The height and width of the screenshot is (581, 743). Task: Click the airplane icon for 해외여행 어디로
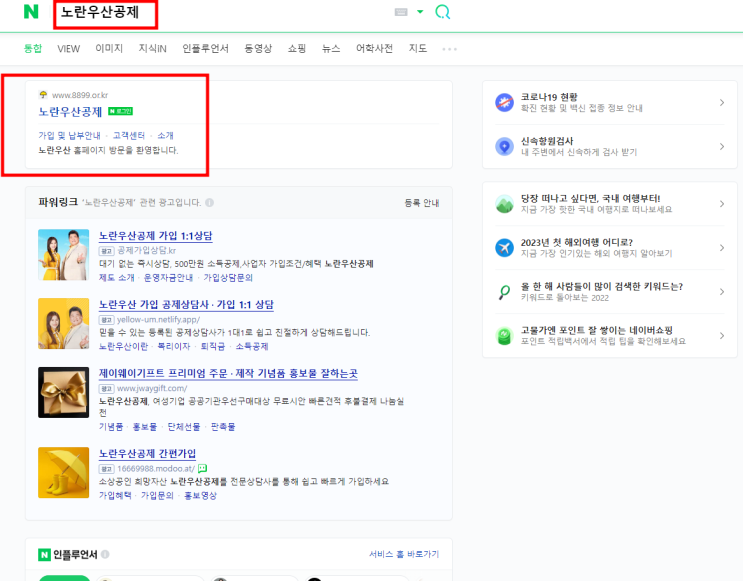(504, 248)
